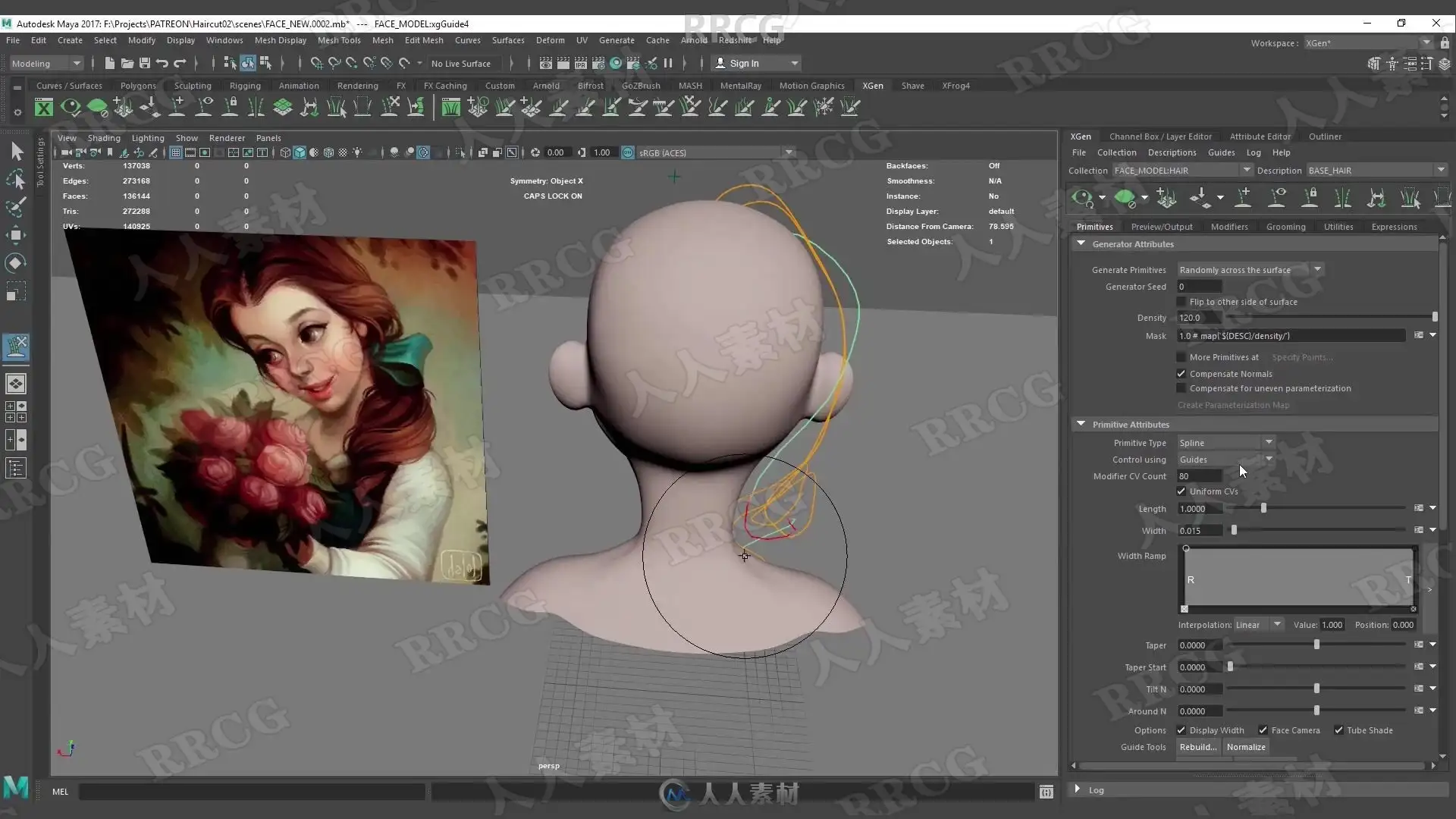The width and height of the screenshot is (1456, 819).
Task: Click the Normalize button
Action: click(x=1246, y=747)
